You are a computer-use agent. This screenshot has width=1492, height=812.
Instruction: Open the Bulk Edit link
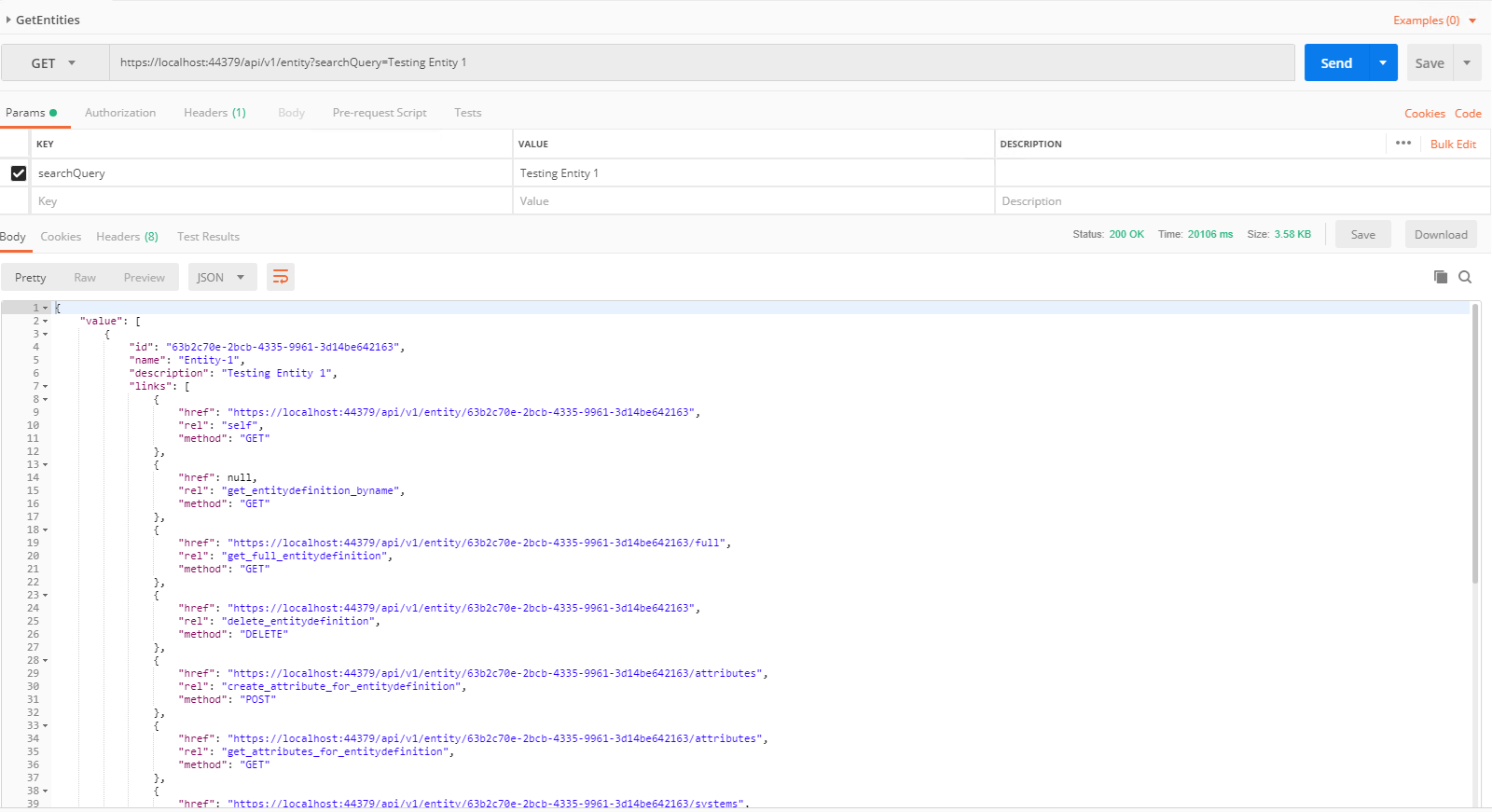(x=1453, y=145)
